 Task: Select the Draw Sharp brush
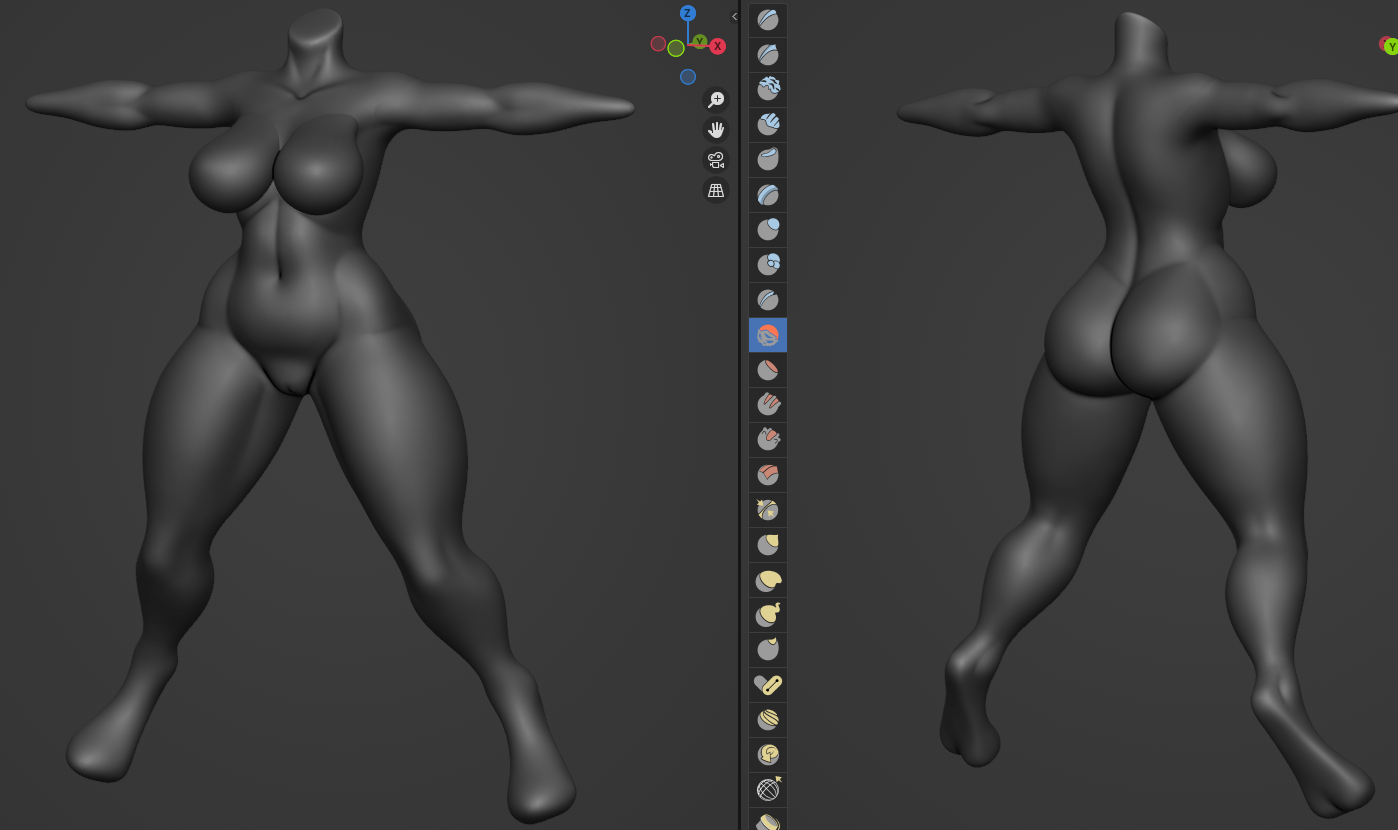click(768, 55)
